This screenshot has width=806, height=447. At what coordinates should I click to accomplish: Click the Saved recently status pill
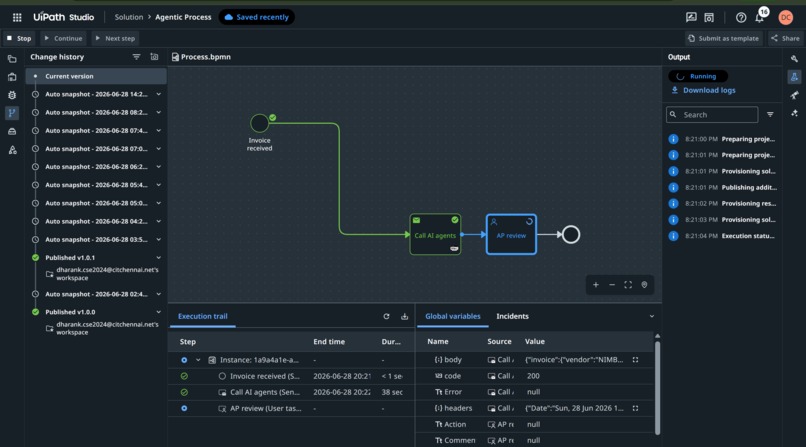pyautogui.click(x=257, y=17)
